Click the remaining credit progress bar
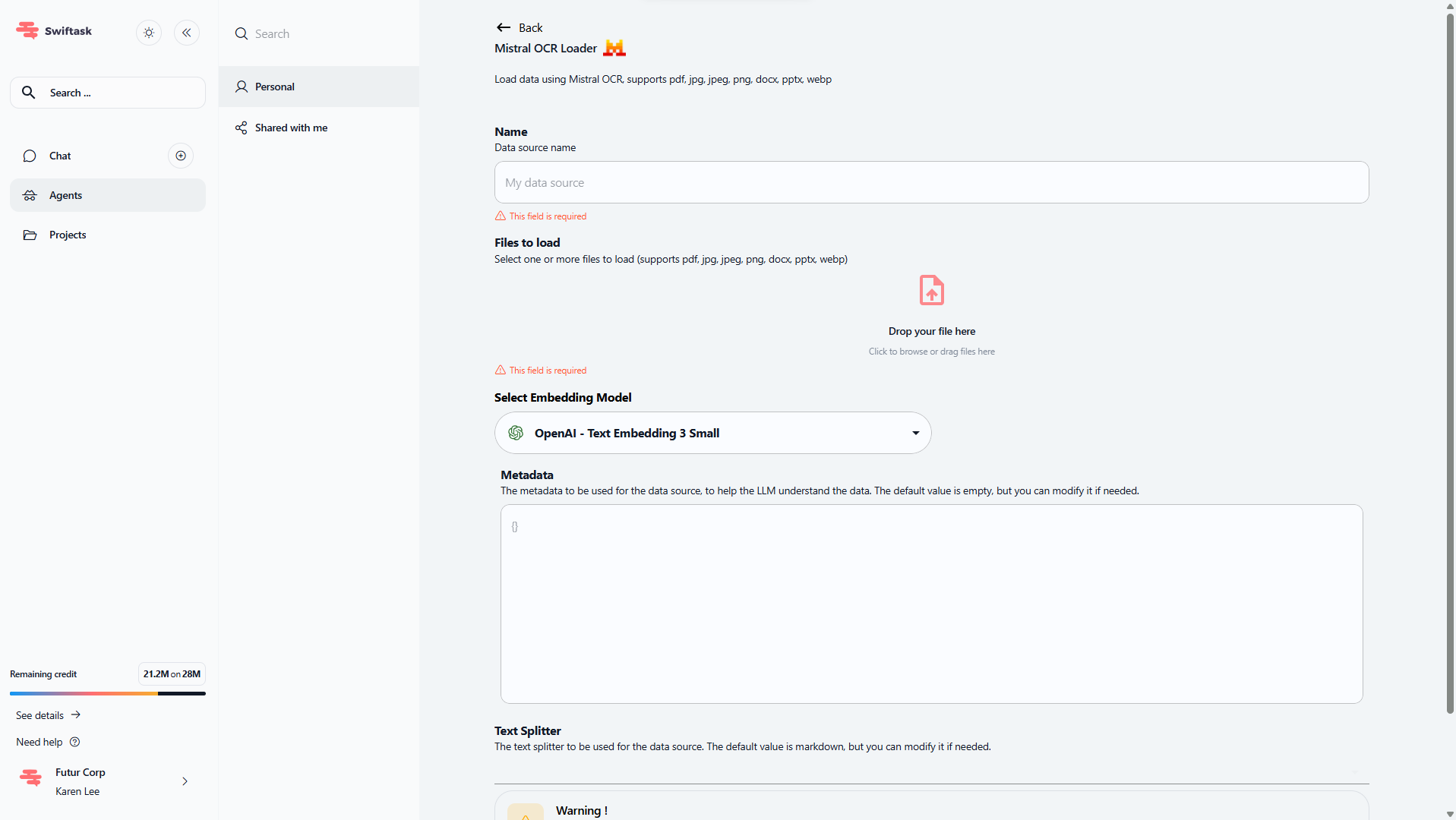The height and width of the screenshot is (820, 1456). click(107, 693)
